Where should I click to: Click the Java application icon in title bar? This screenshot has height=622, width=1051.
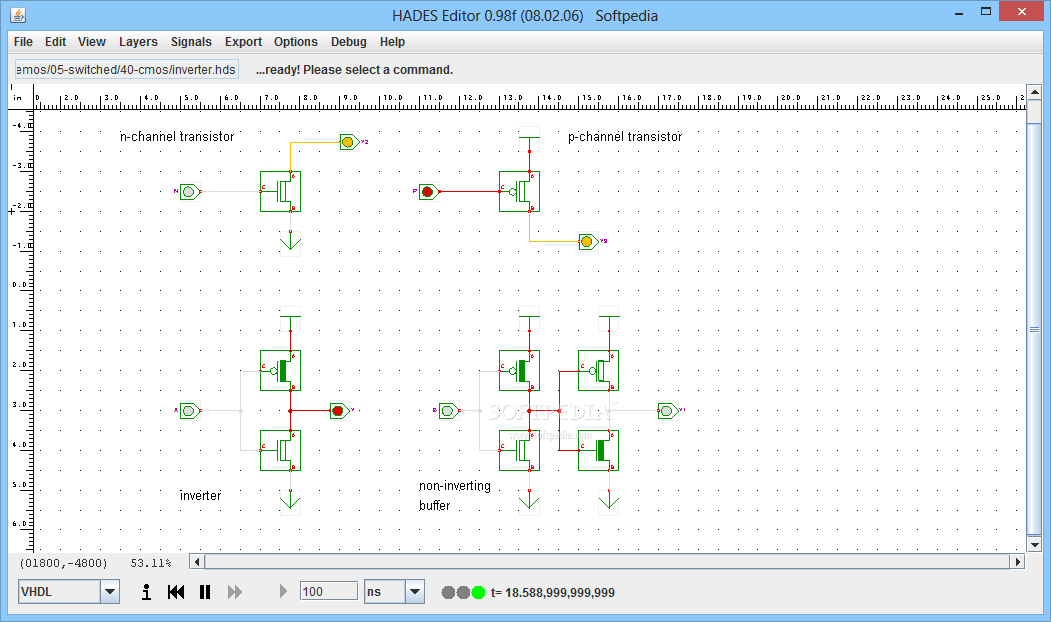(x=18, y=15)
